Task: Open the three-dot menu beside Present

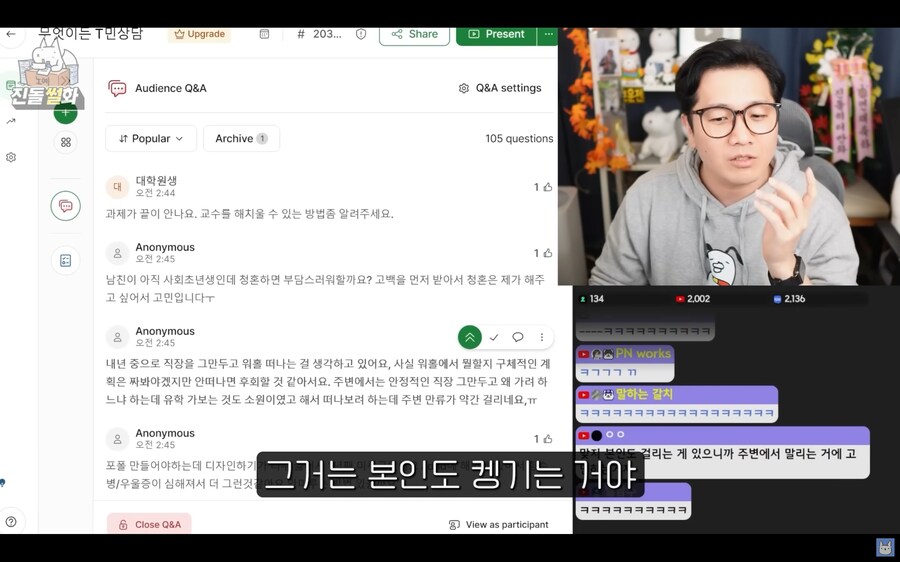Action: coord(548,34)
